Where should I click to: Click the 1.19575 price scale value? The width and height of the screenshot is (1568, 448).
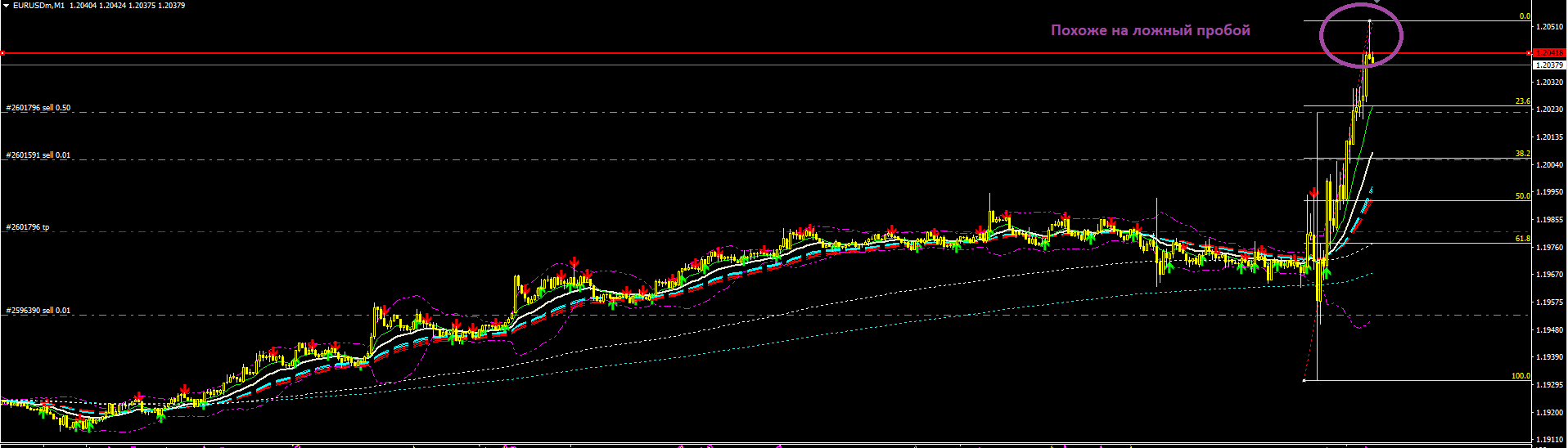coord(1550,302)
